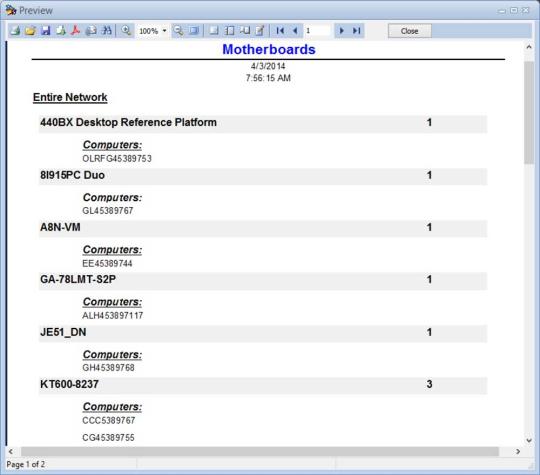Click the scroll up arrow
540x475 pixels.
coord(529,47)
